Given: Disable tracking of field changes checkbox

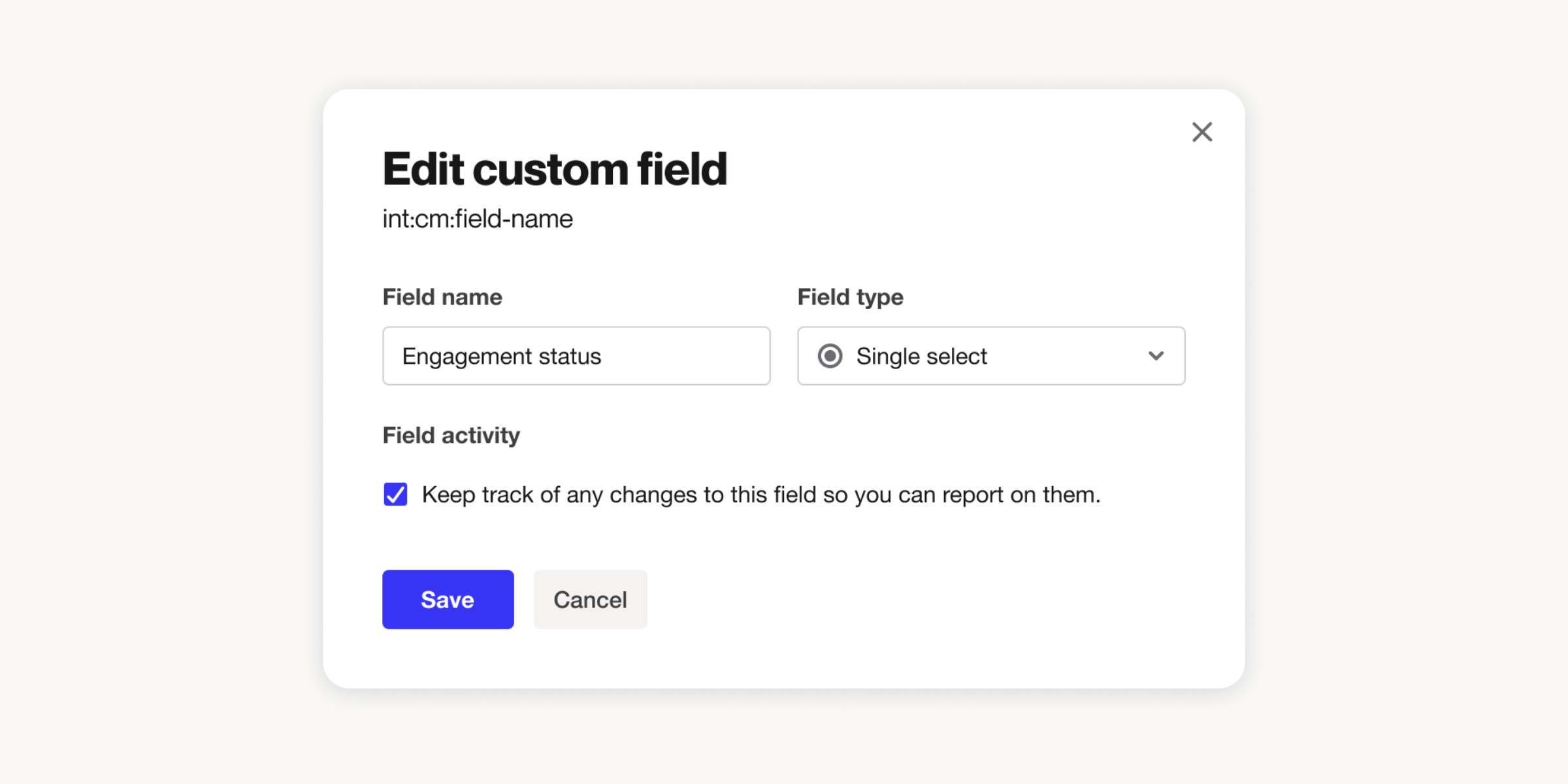Looking at the screenshot, I should (395, 495).
